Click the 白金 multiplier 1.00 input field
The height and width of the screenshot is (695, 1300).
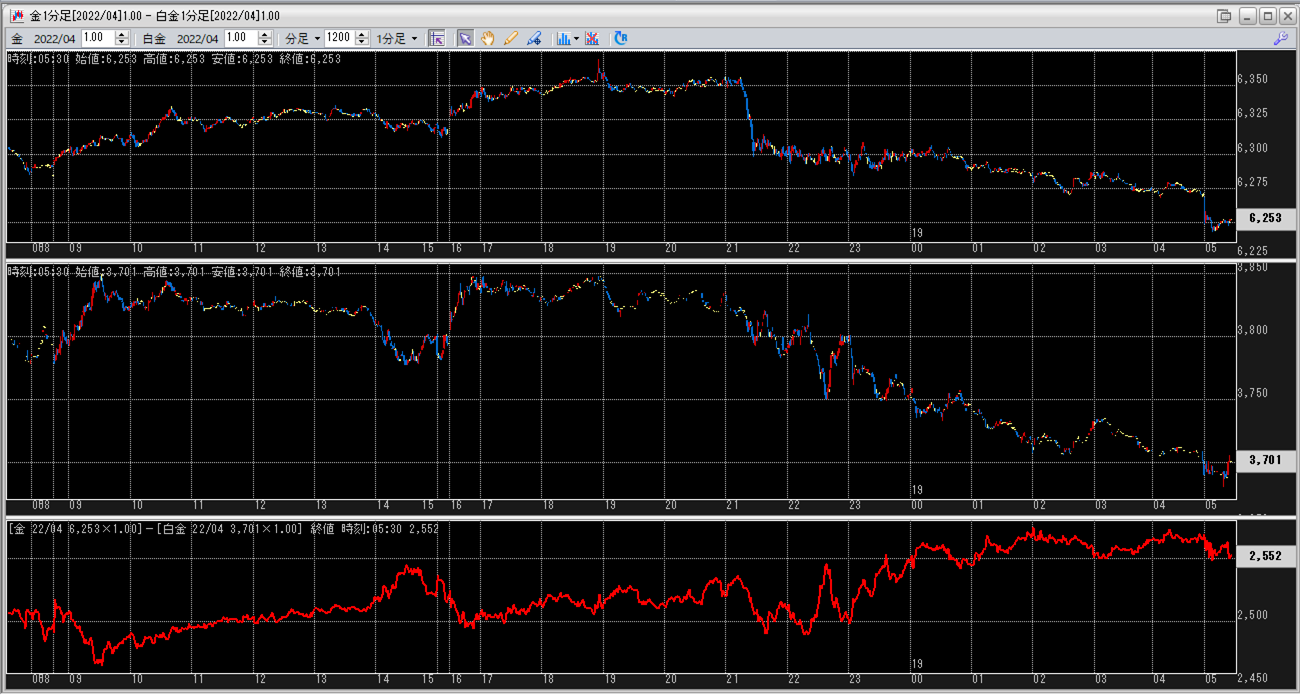click(x=240, y=38)
